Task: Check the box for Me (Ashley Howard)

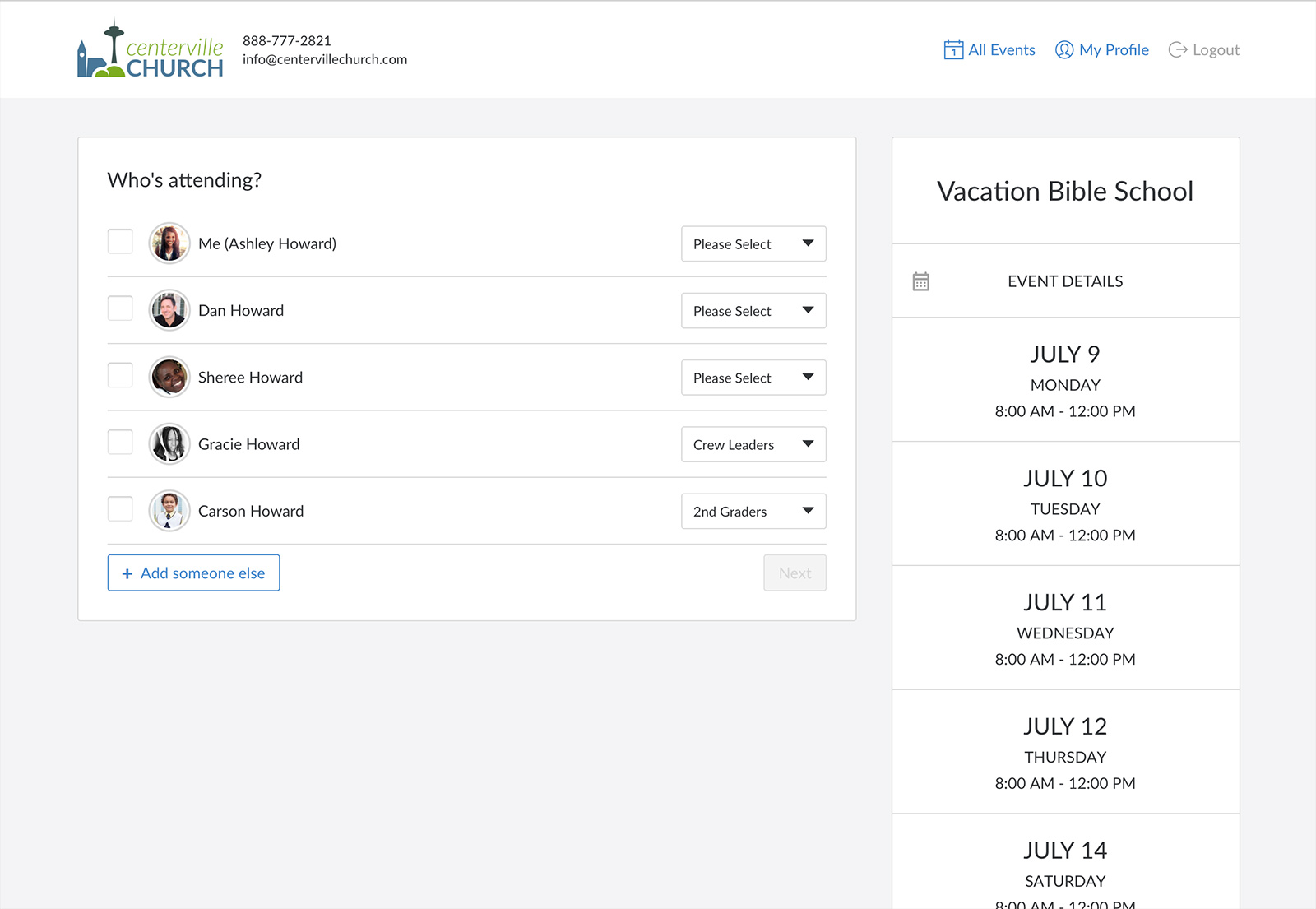Action: tap(120, 242)
